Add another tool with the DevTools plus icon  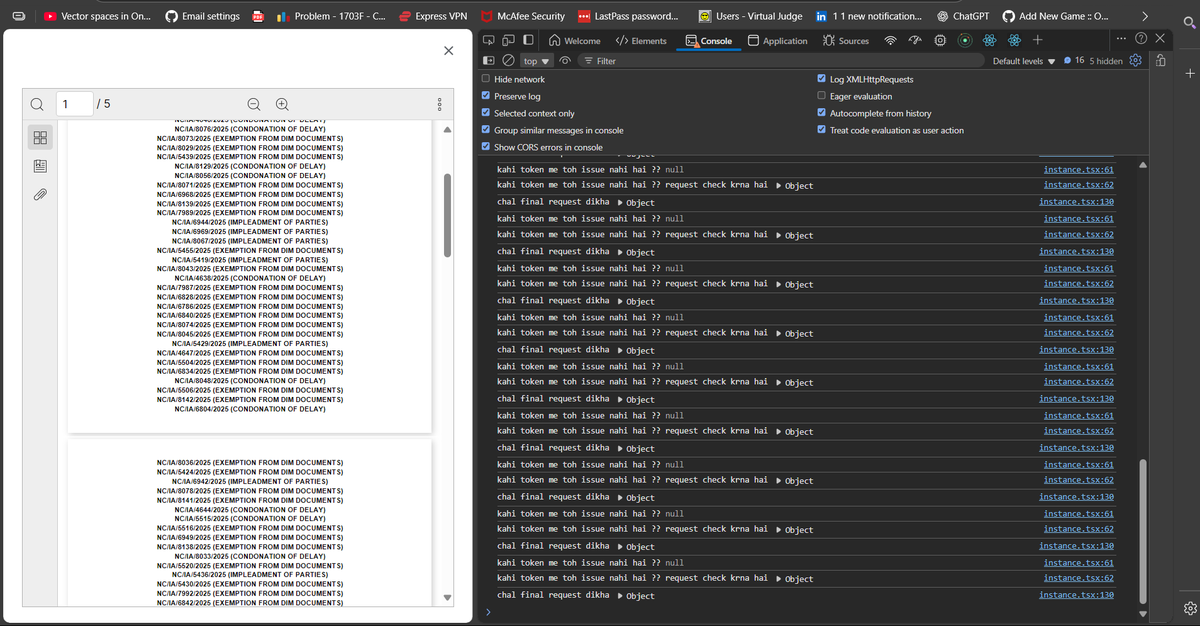(x=1038, y=41)
